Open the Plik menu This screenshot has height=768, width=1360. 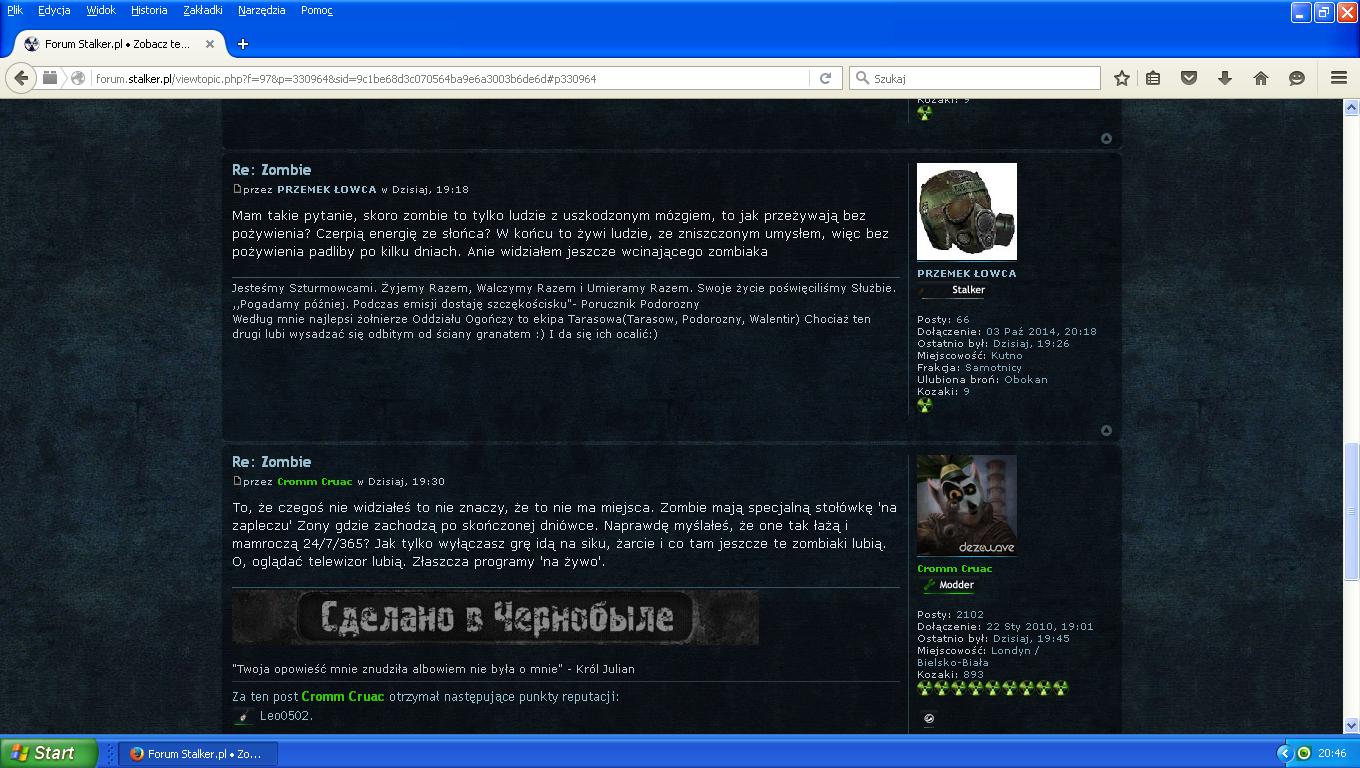click(15, 10)
